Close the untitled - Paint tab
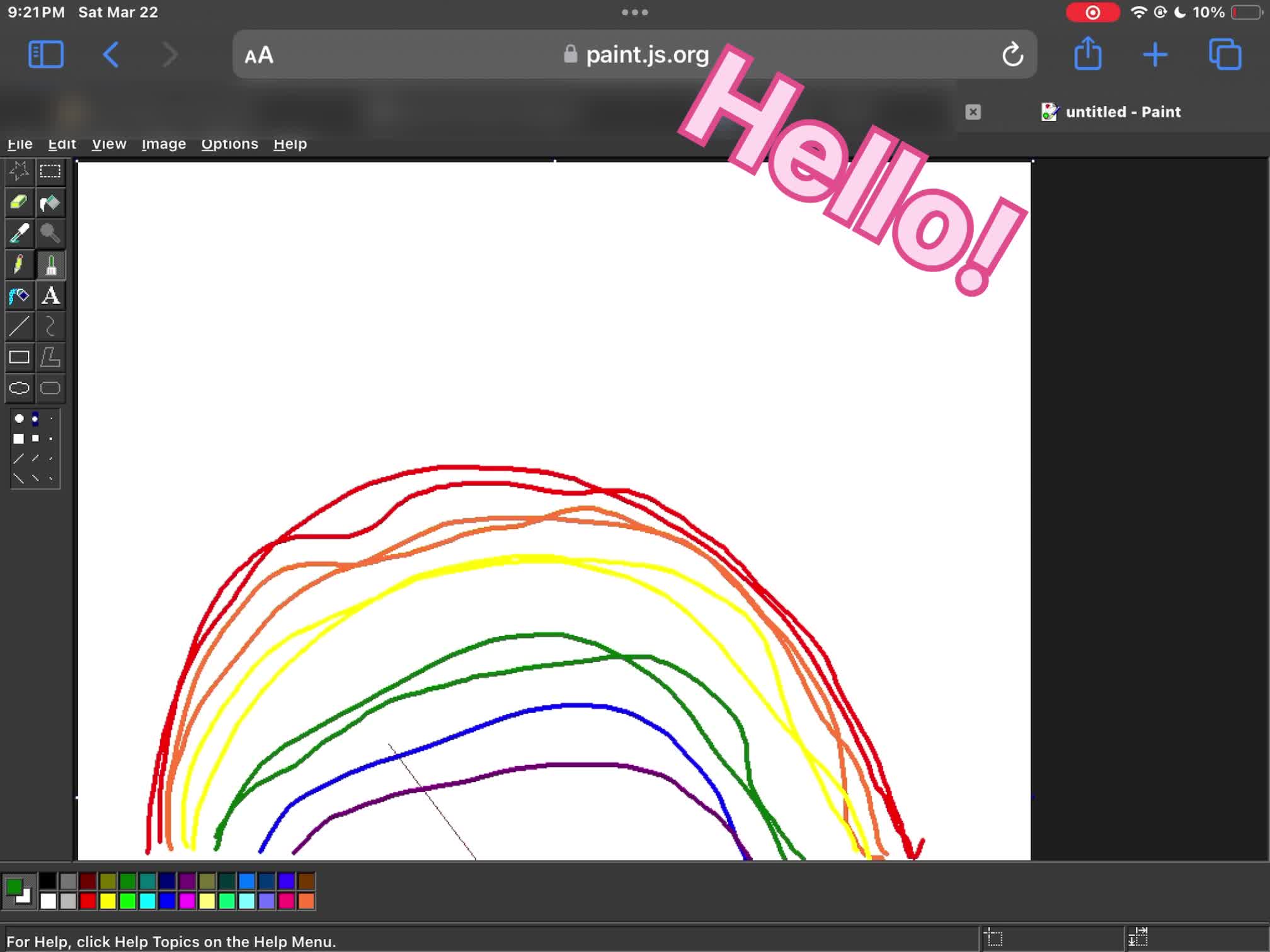Image resolution: width=1270 pixels, height=952 pixels. (973, 112)
